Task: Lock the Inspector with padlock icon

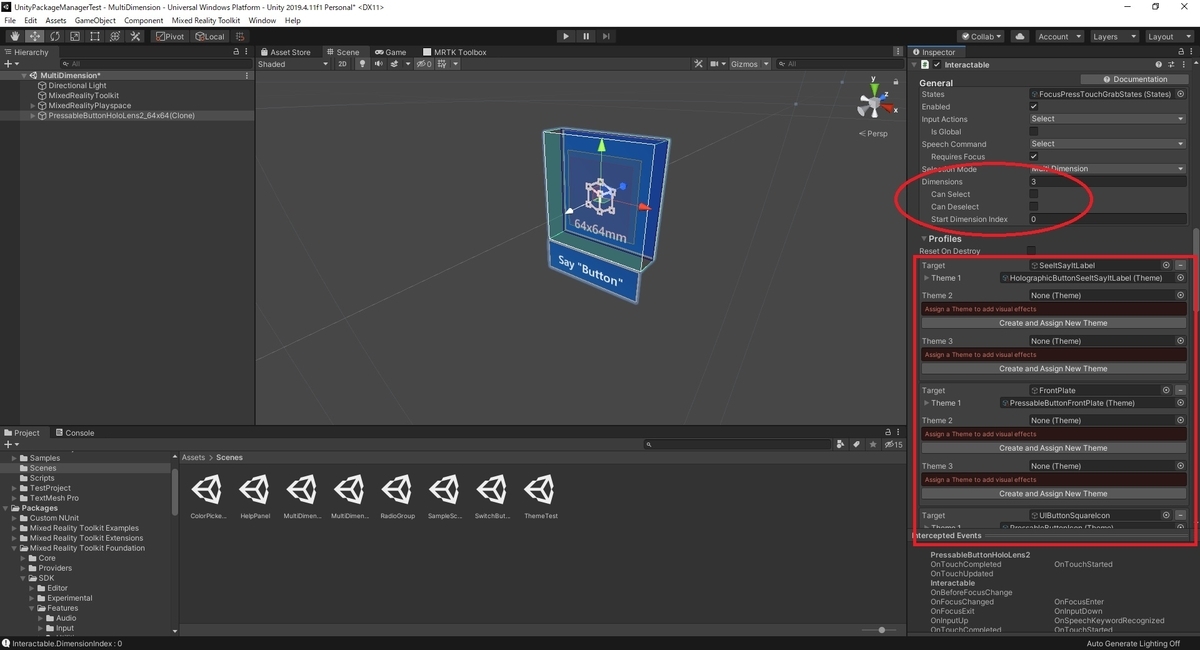Action: 1179,52
